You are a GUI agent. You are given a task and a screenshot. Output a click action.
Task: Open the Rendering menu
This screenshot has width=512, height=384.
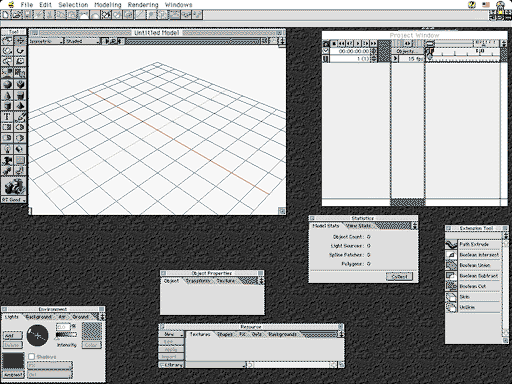click(143, 5)
